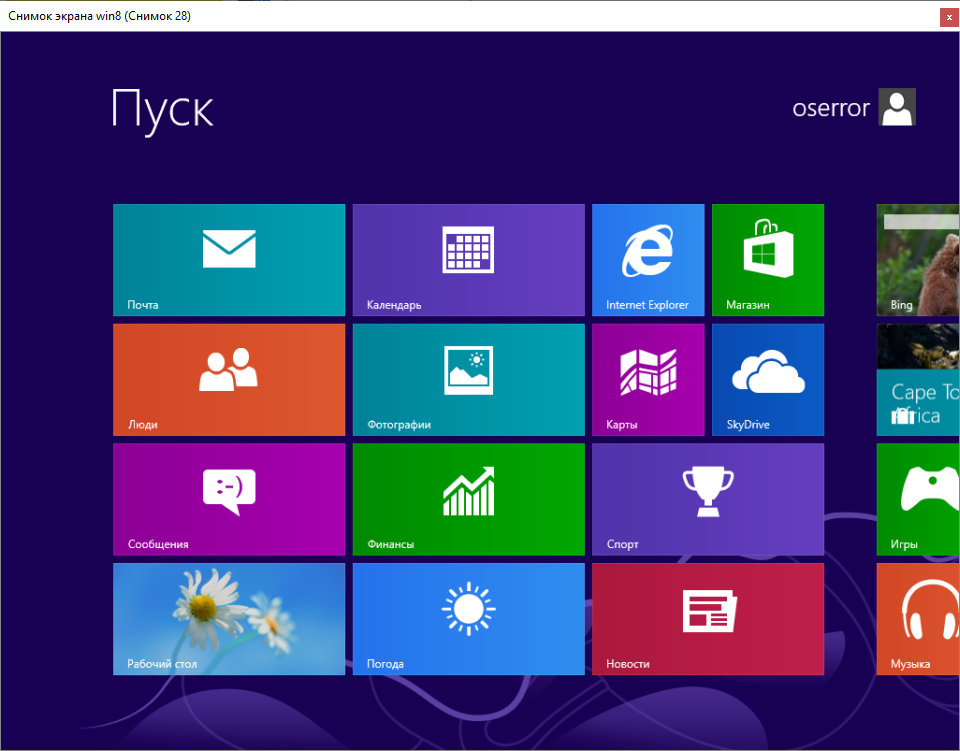Open the SkyDrive cloud tile
This screenshot has height=751, width=960.
(x=768, y=379)
